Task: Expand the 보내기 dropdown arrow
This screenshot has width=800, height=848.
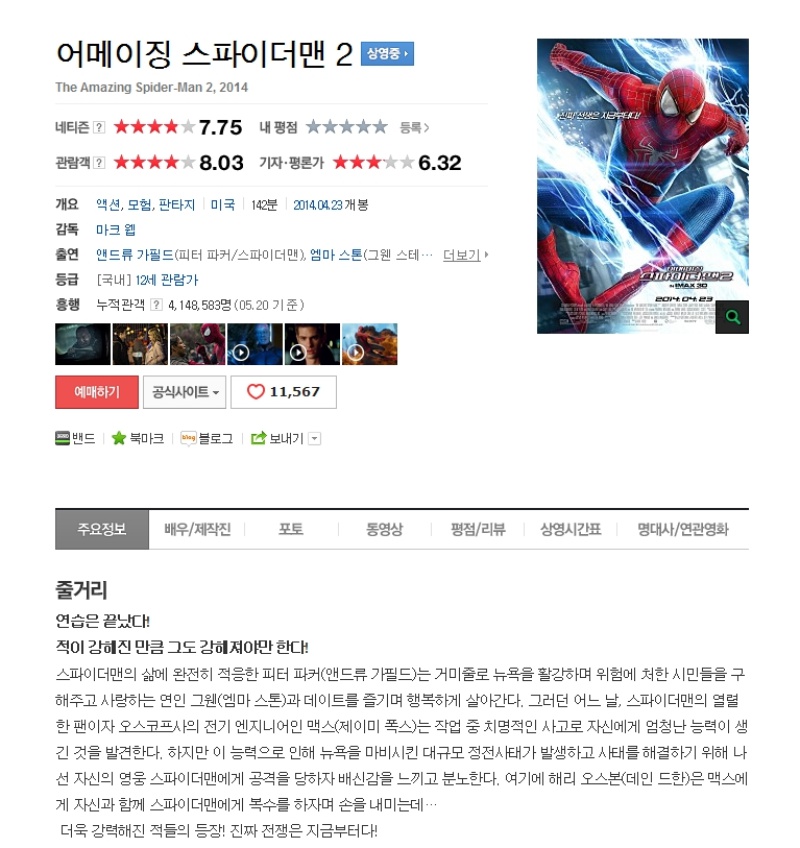Action: click(x=314, y=439)
